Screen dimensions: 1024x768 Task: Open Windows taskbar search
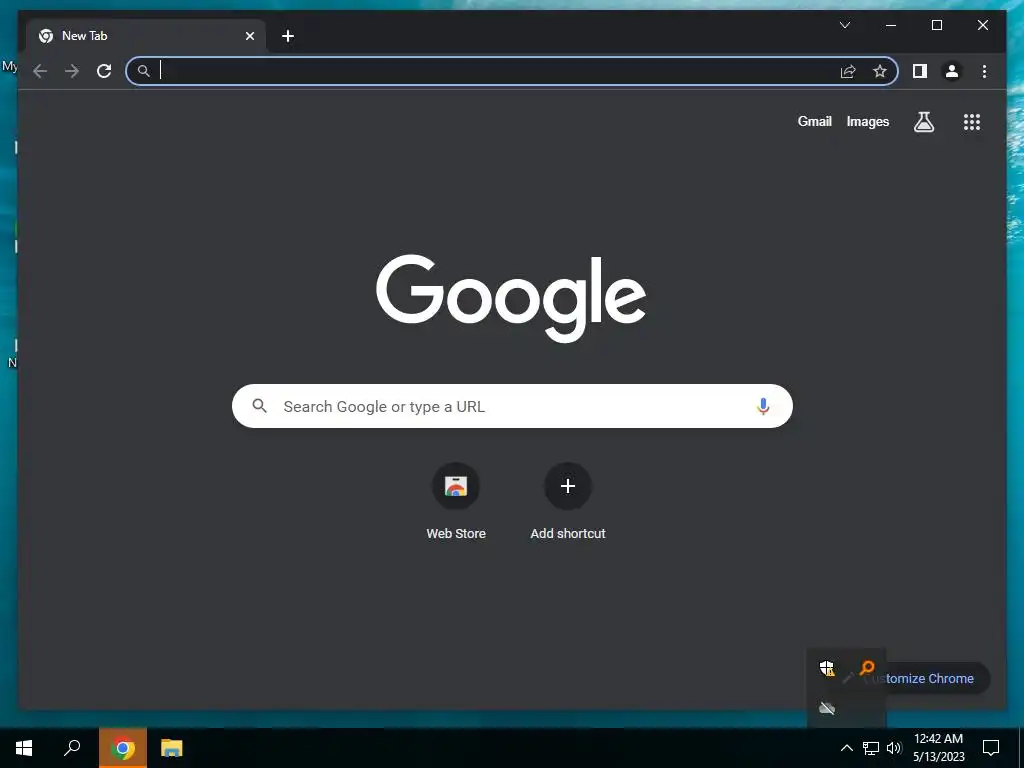click(x=72, y=748)
